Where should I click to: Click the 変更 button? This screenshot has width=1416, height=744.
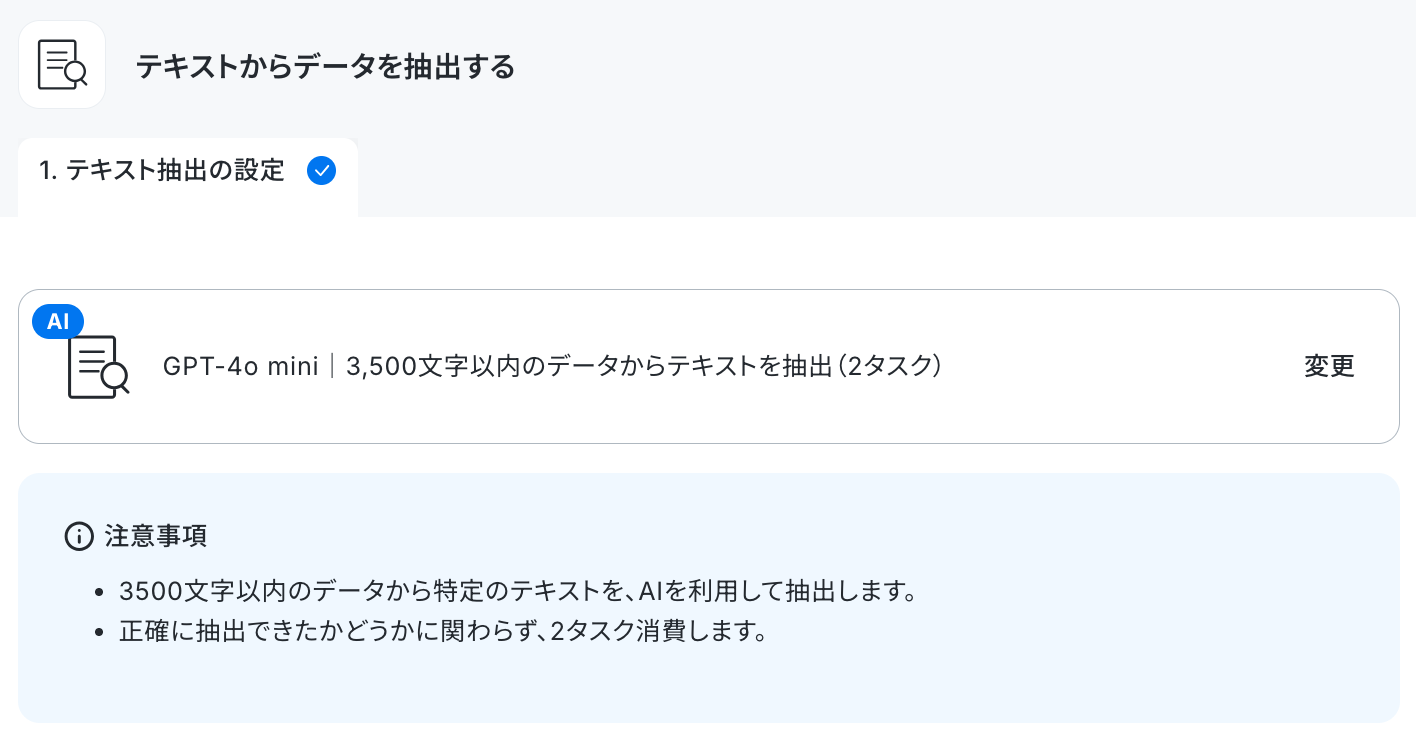coord(1329,366)
